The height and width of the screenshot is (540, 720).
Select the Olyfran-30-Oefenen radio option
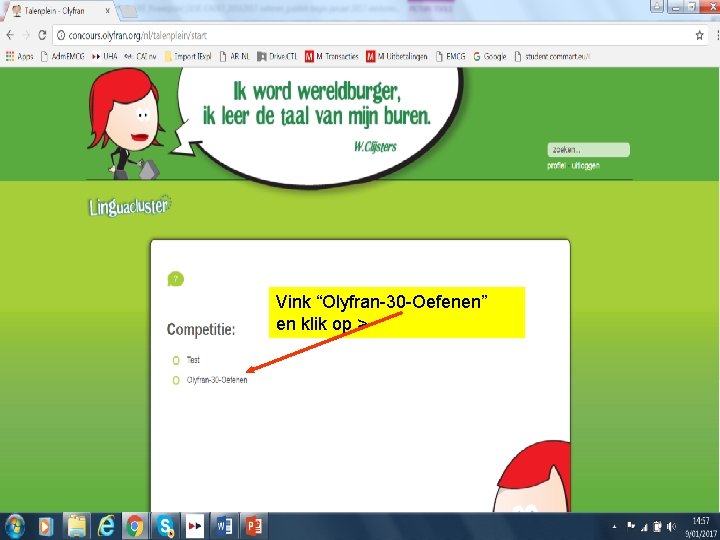[175, 380]
